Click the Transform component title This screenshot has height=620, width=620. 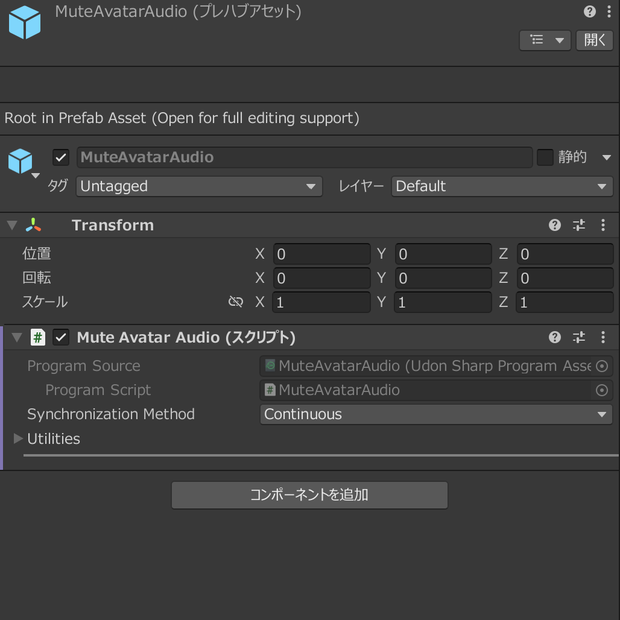click(113, 225)
